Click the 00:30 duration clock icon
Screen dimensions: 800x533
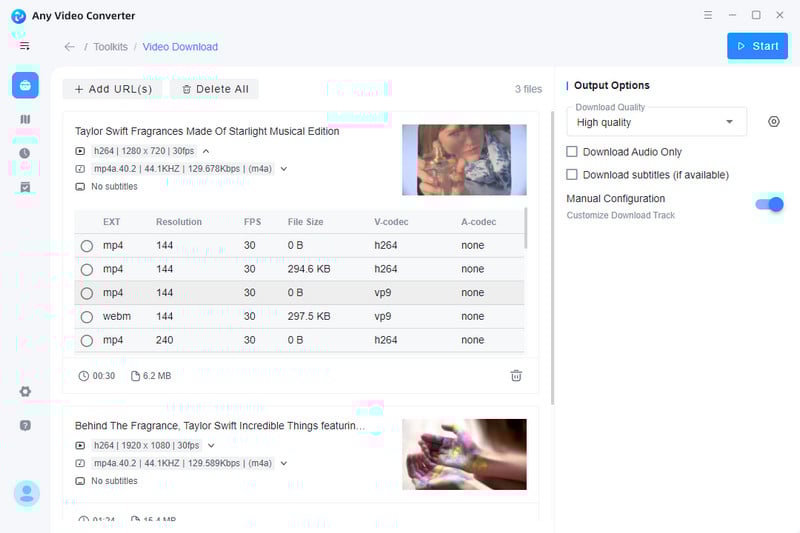click(84, 376)
